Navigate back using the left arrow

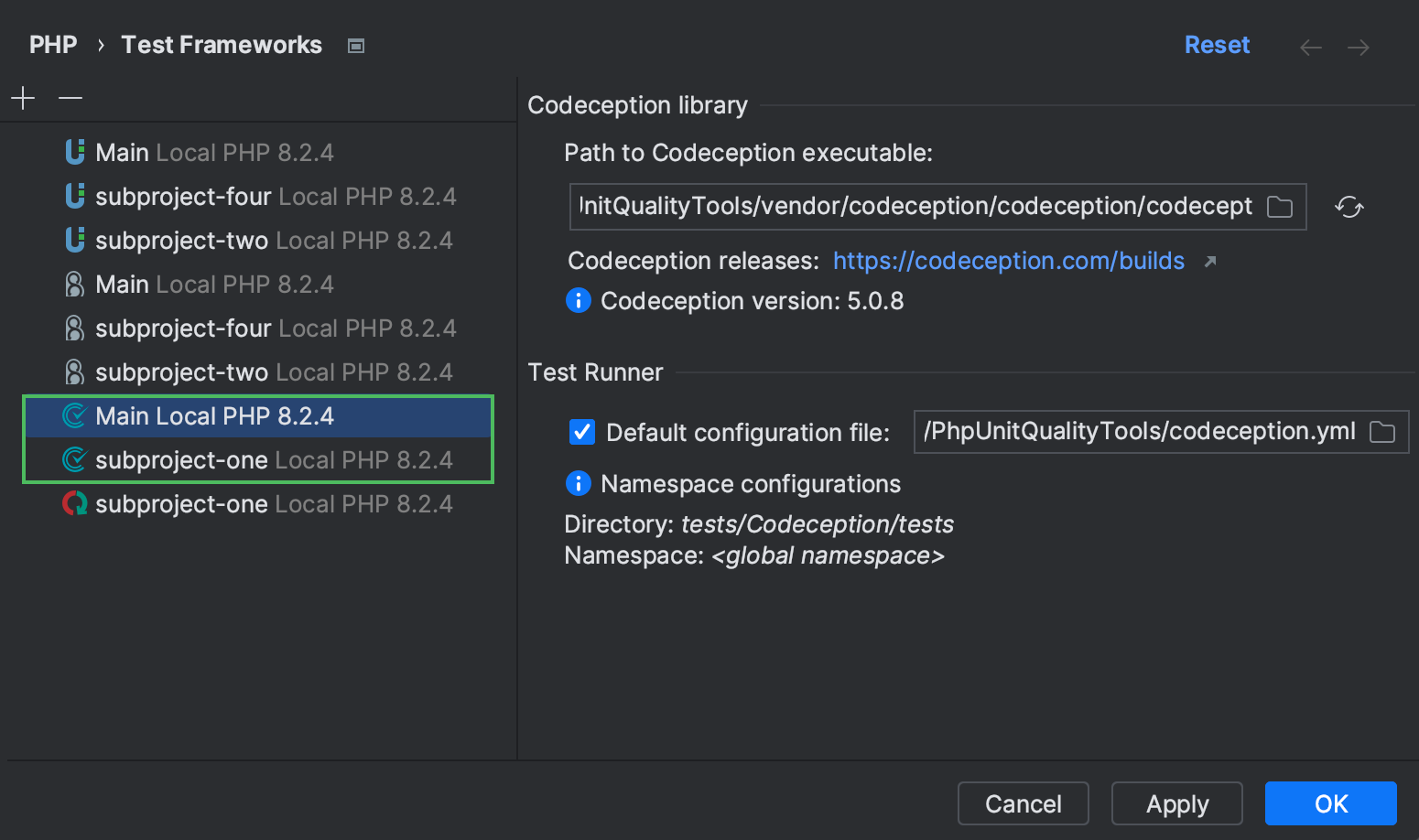pos(1310,47)
